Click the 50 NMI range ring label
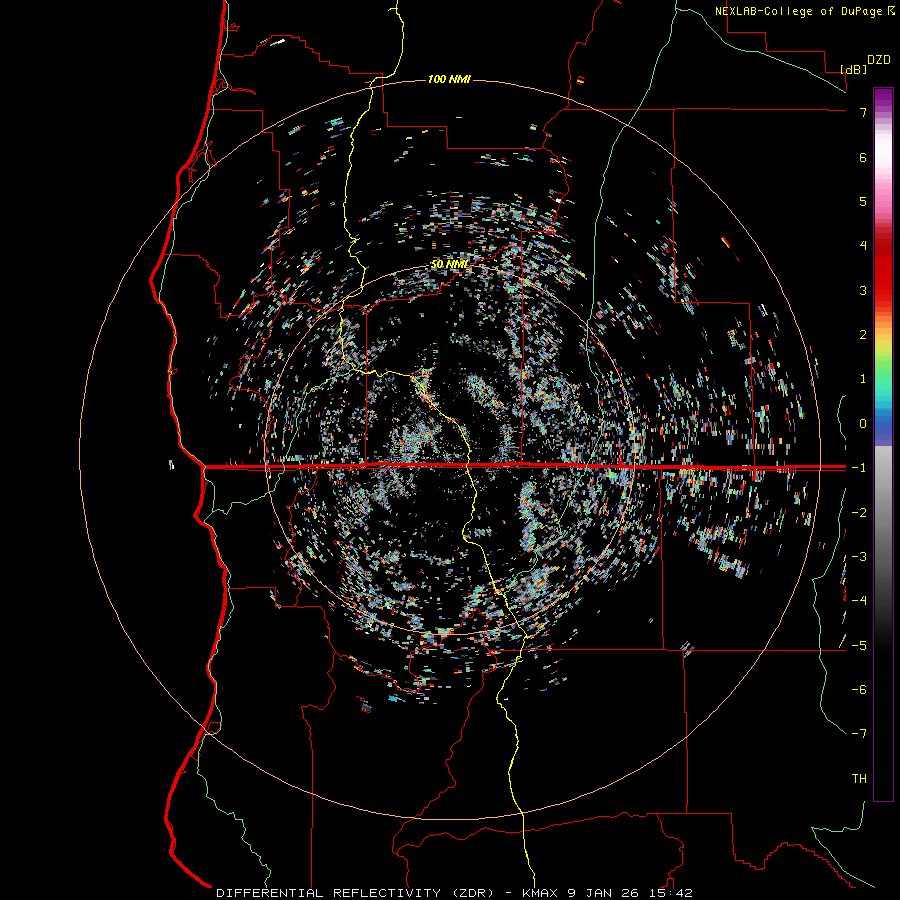Screen dimensions: 900x900 tap(449, 265)
